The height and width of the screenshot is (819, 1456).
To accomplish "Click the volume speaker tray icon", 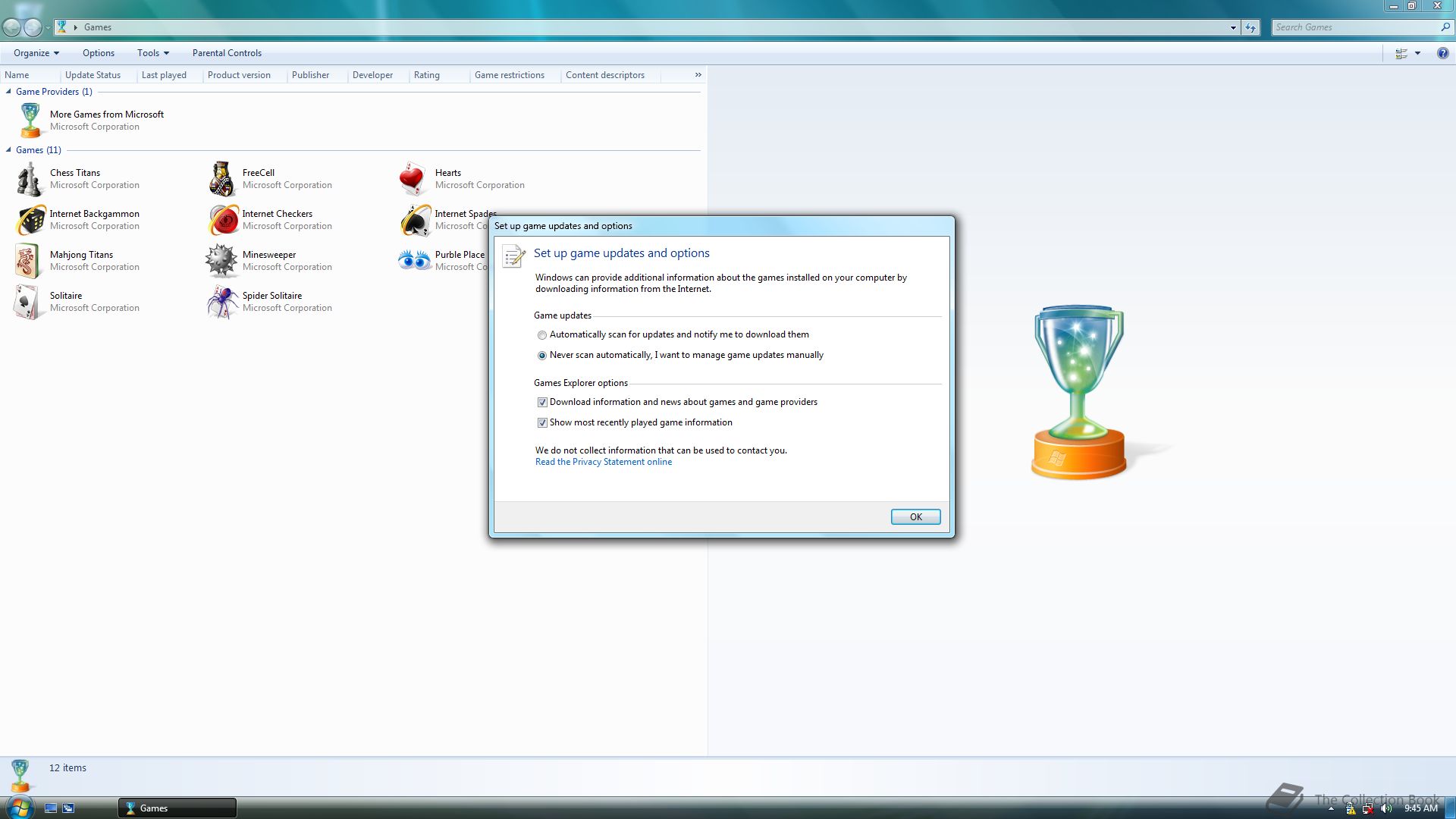I will point(1386,808).
